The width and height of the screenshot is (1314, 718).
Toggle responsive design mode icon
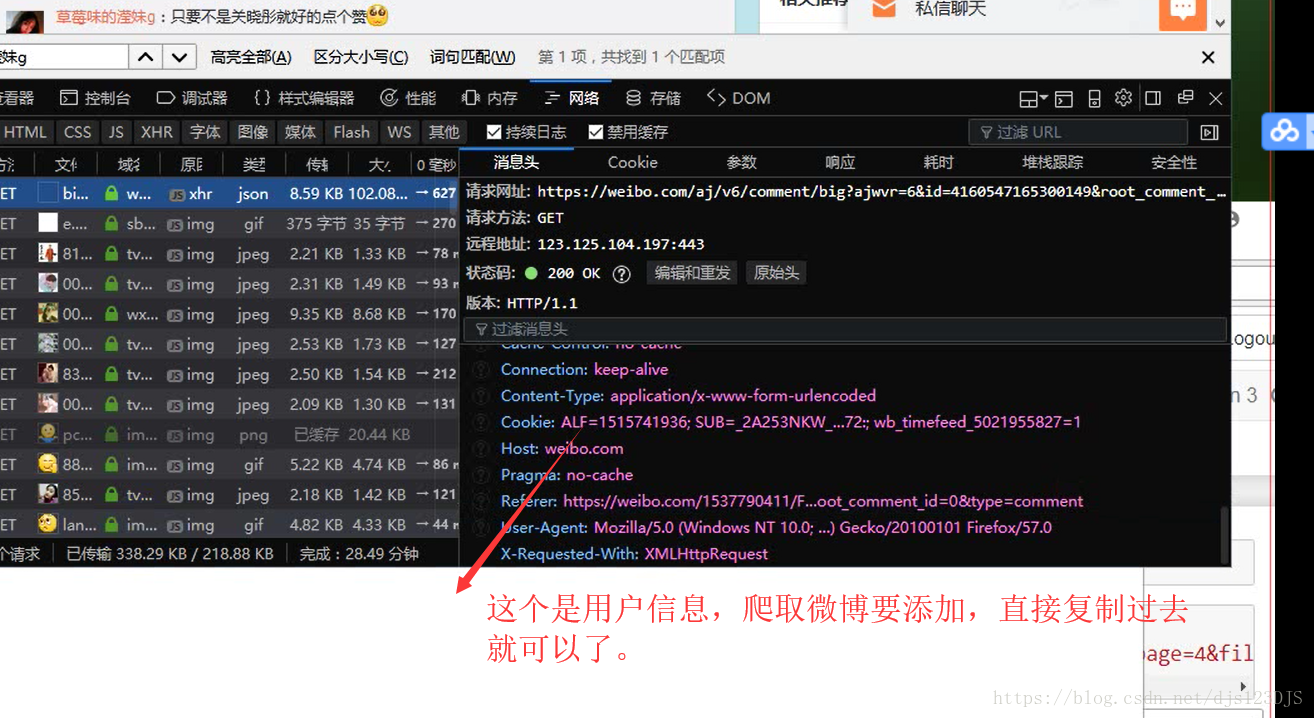pos(1094,98)
